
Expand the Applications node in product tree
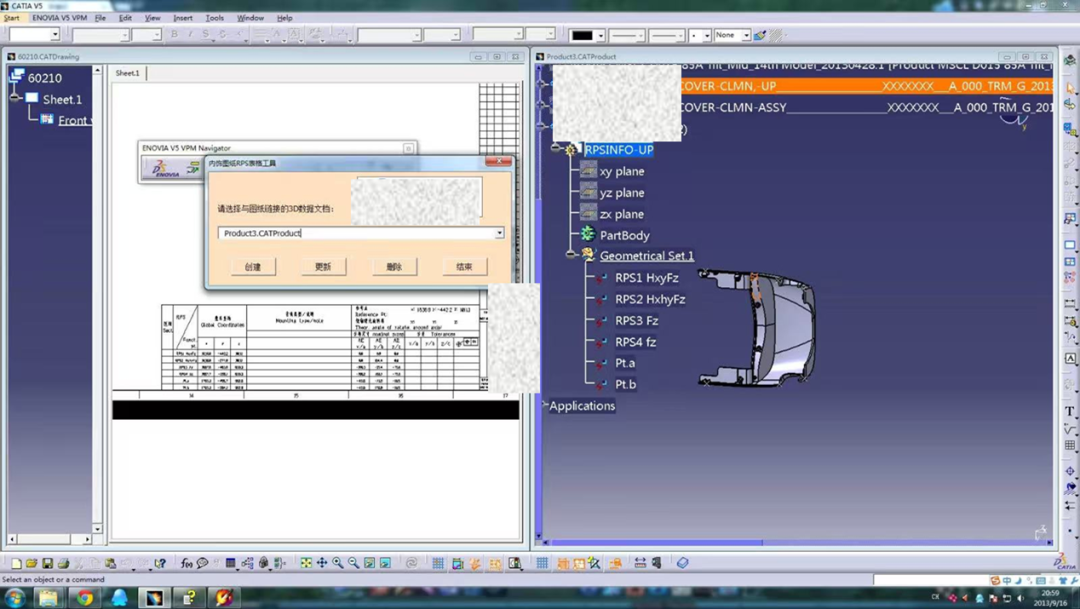click(545, 404)
